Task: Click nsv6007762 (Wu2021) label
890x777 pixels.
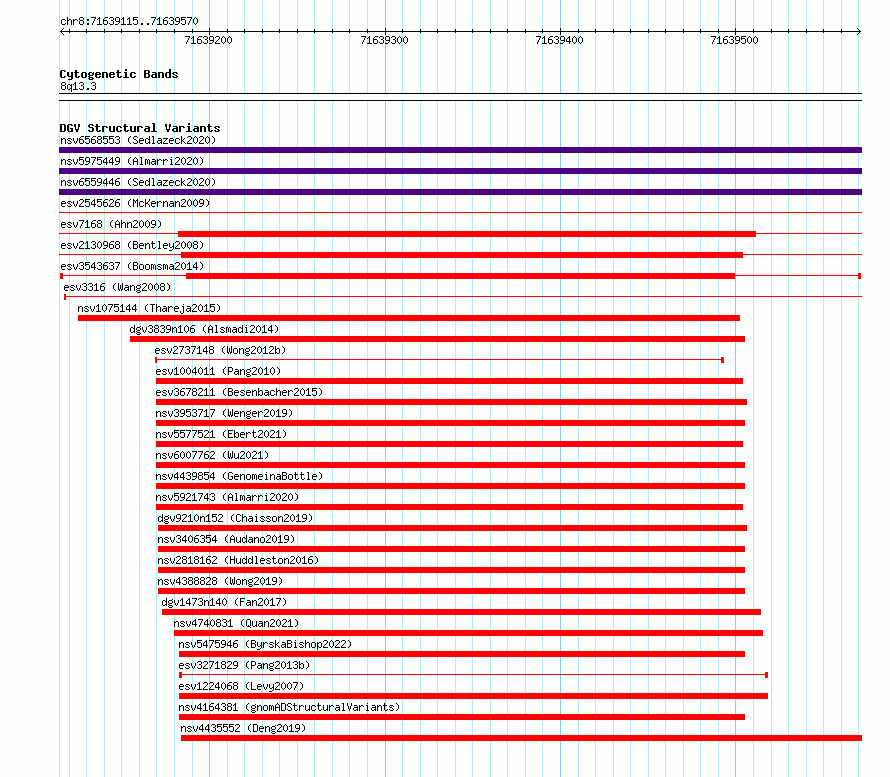Action: [212, 455]
